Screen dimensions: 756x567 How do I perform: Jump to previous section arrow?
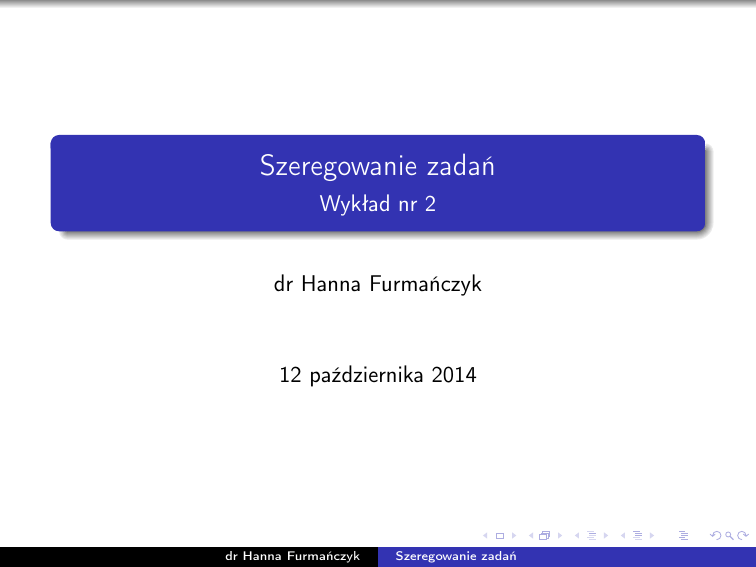621,537
